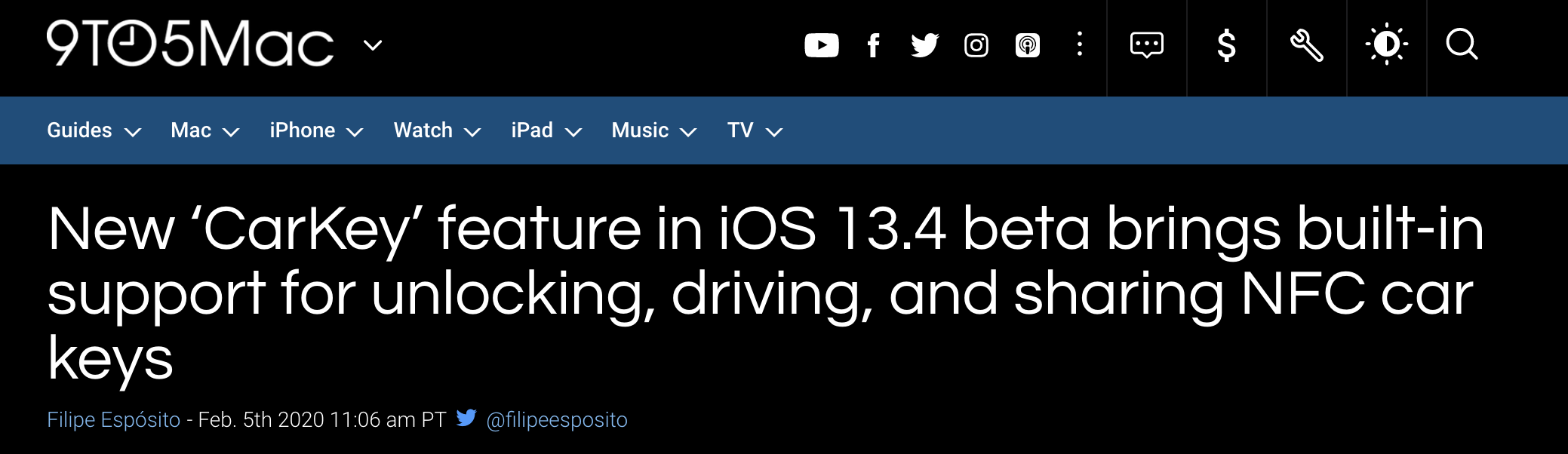Screen dimensions: 1568x454
Task: Expand the TV dropdown chevron
Action: [774, 132]
